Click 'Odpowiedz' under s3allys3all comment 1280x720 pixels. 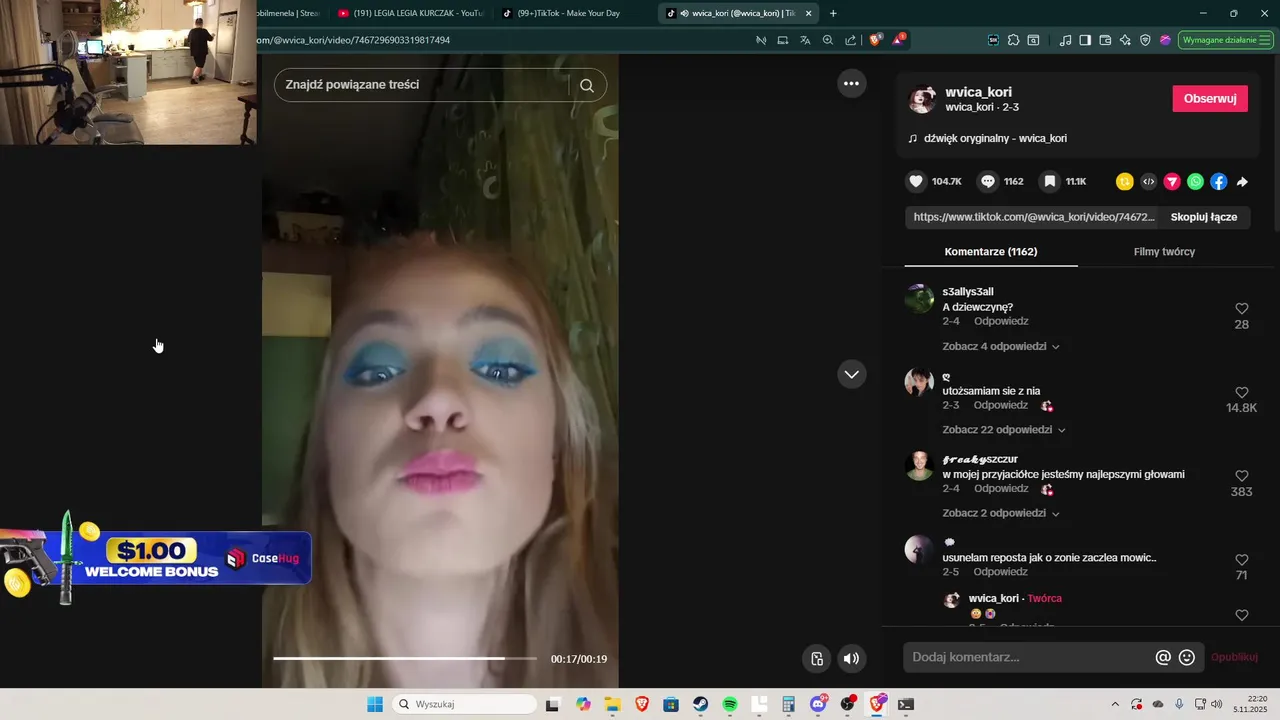point(1001,321)
